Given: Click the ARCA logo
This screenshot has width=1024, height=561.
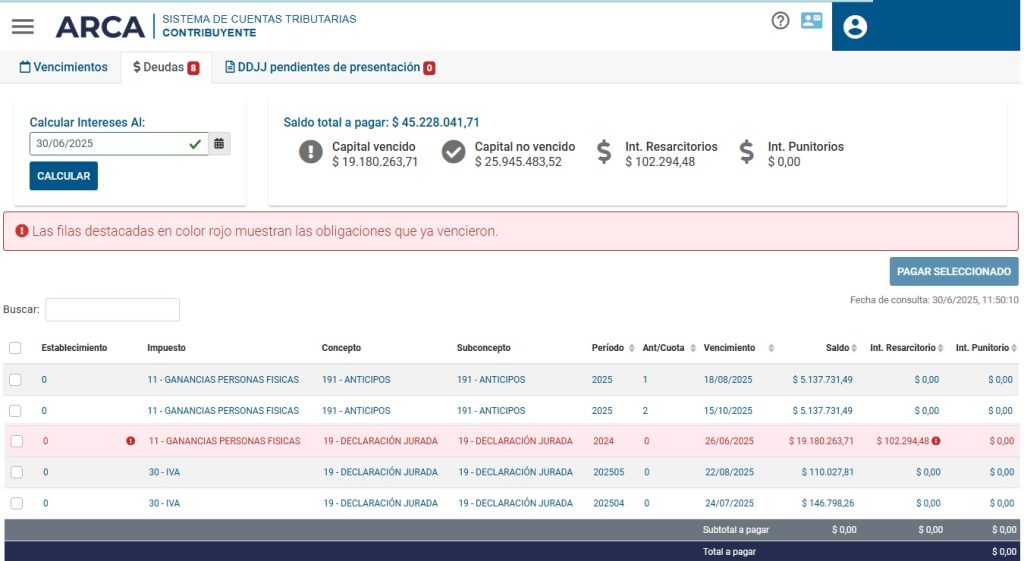Looking at the screenshot, I should pos(100,27).
